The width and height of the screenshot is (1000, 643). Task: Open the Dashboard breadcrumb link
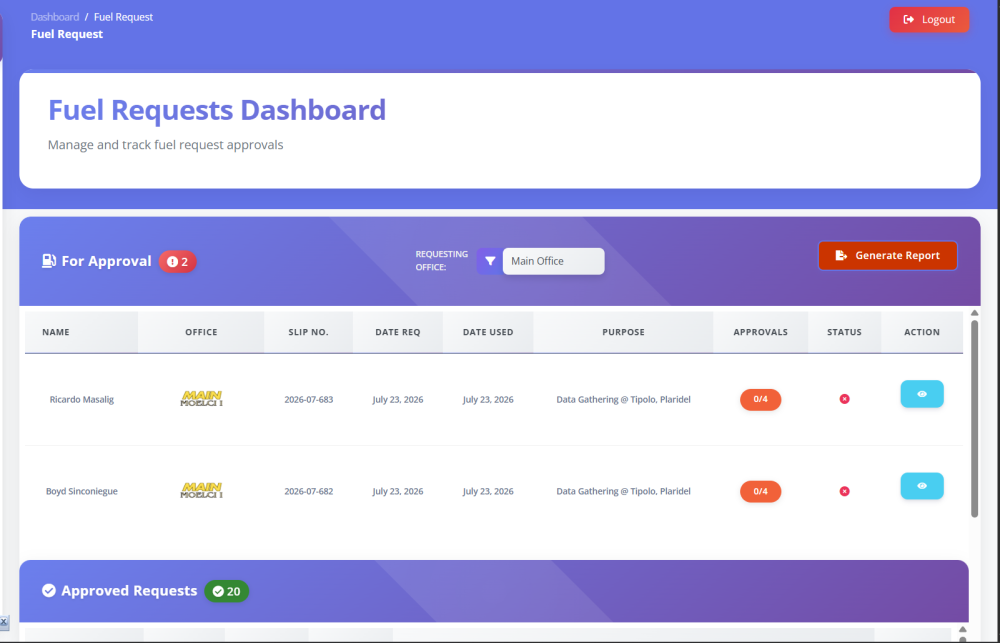[55, 17]
